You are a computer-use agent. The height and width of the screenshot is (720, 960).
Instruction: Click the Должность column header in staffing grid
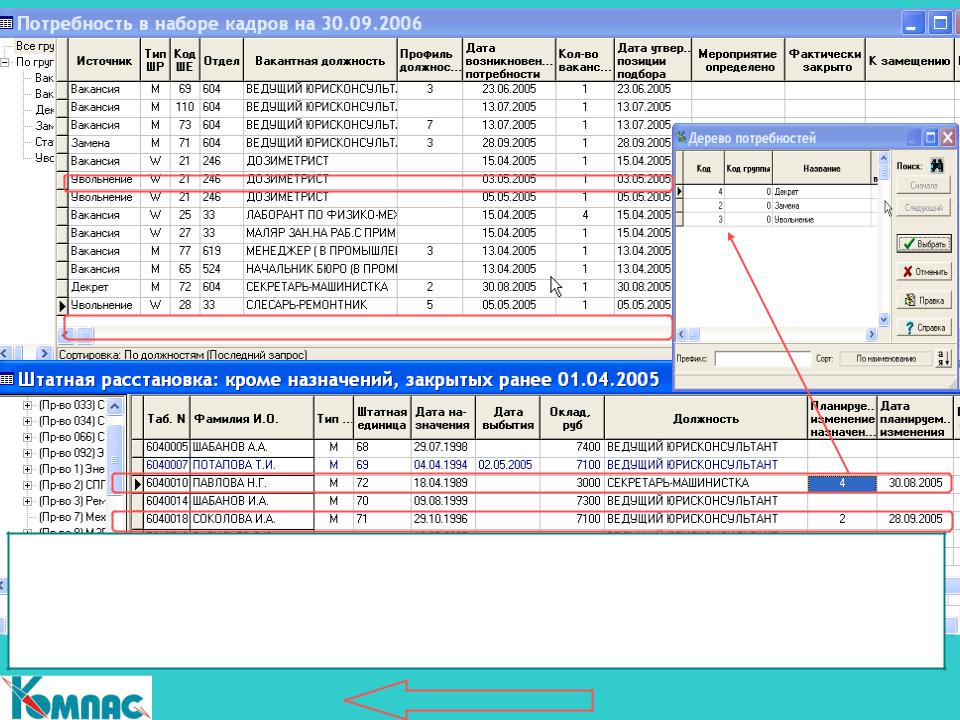[x=705, y=419]
